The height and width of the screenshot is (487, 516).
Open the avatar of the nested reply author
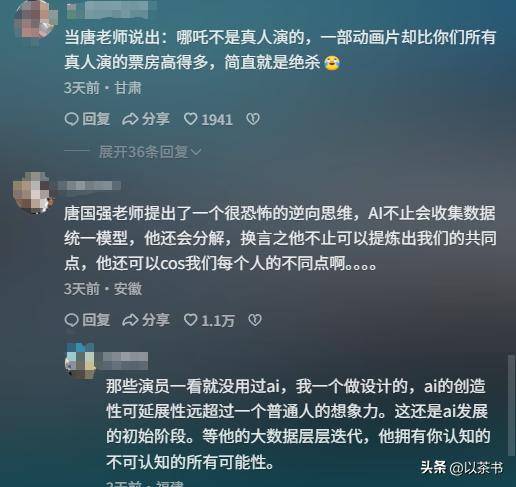pos(81,361)
